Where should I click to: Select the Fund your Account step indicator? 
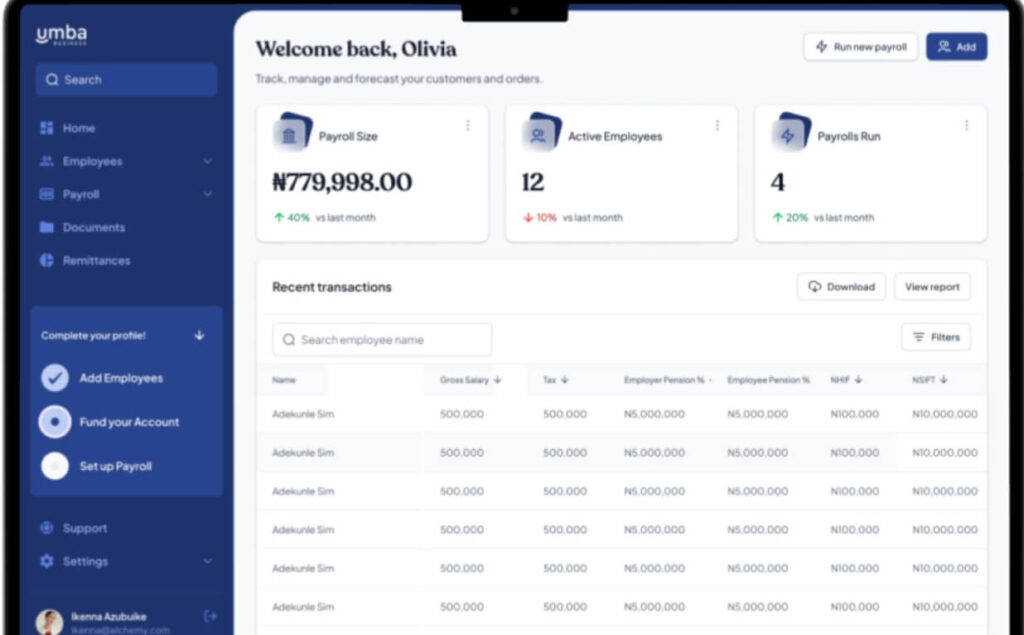[55, 422]
